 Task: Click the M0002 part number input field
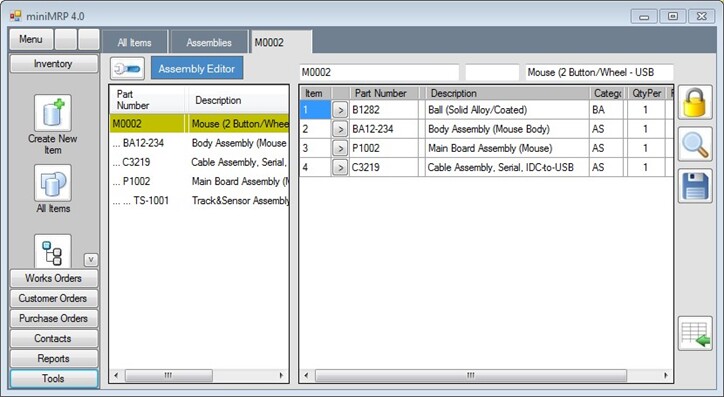click(x=379, y=72)
